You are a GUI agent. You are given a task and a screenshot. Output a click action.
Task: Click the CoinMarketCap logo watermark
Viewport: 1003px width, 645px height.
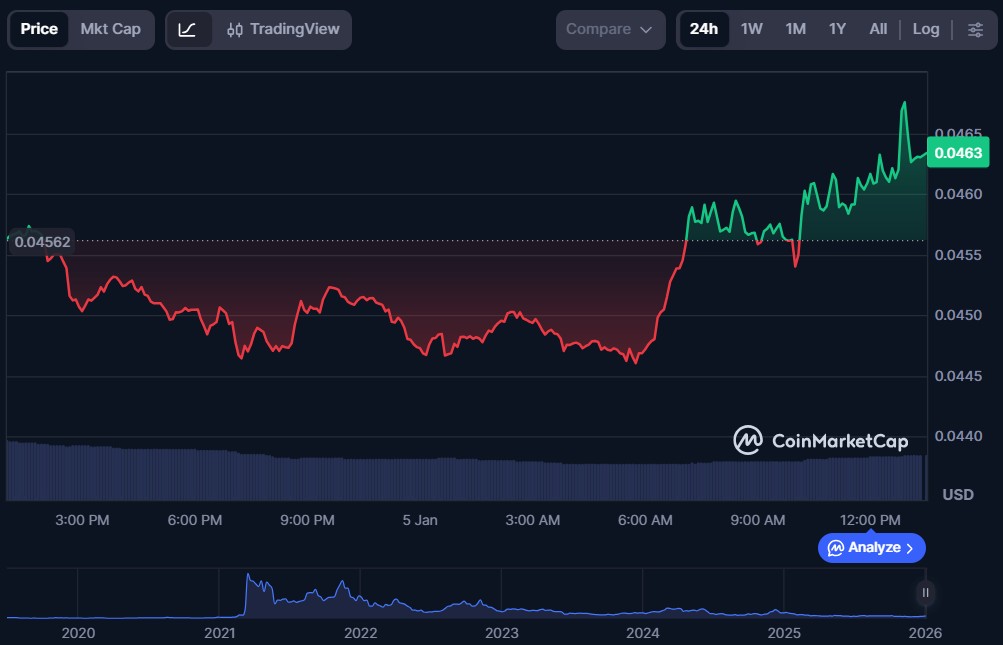(820, 440)
